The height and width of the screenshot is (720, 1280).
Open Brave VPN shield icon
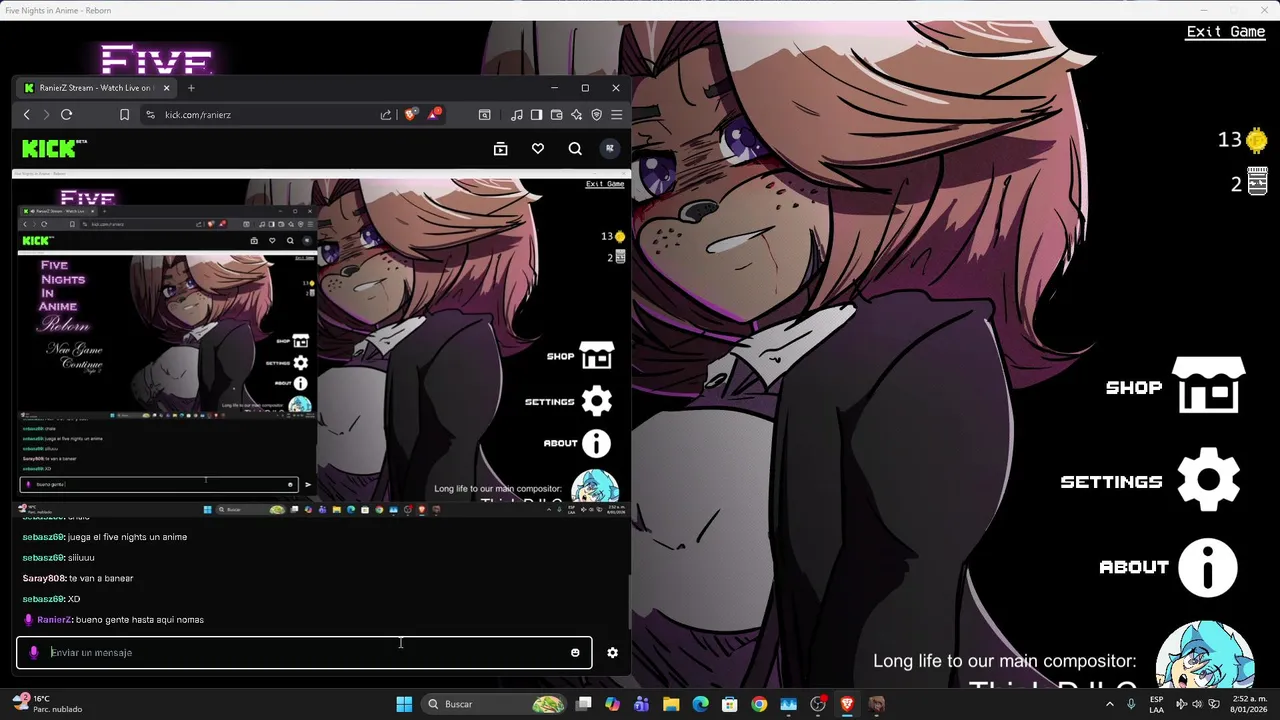(x=596, y=115)
